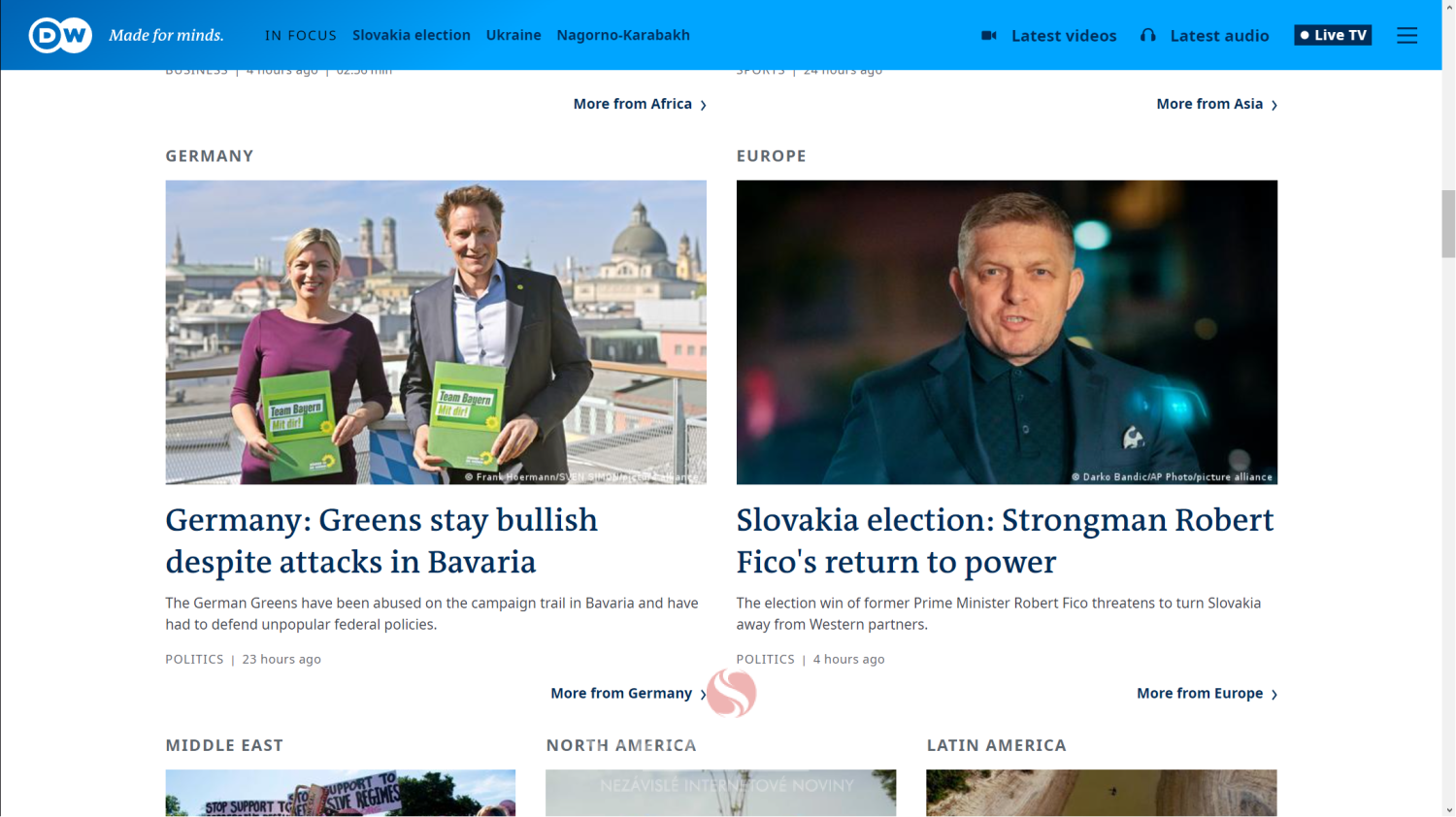Open Latest audio link
1456x817 pixels.
click(1219, 35)
